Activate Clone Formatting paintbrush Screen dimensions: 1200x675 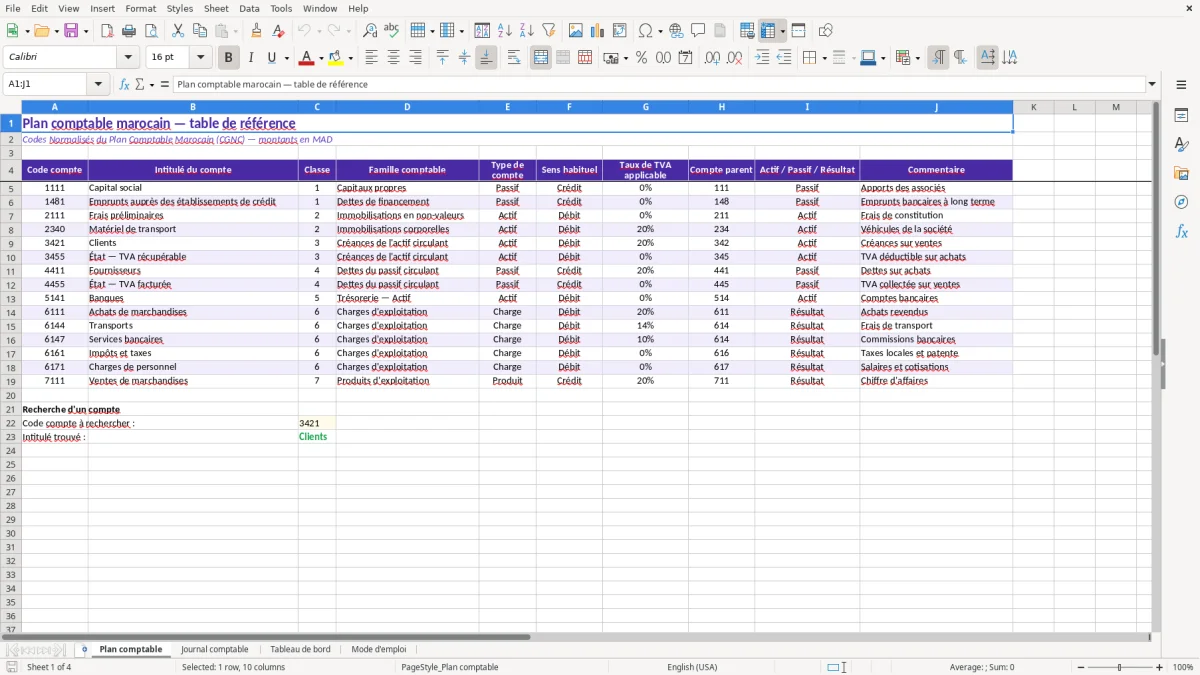tap(256, 31)
